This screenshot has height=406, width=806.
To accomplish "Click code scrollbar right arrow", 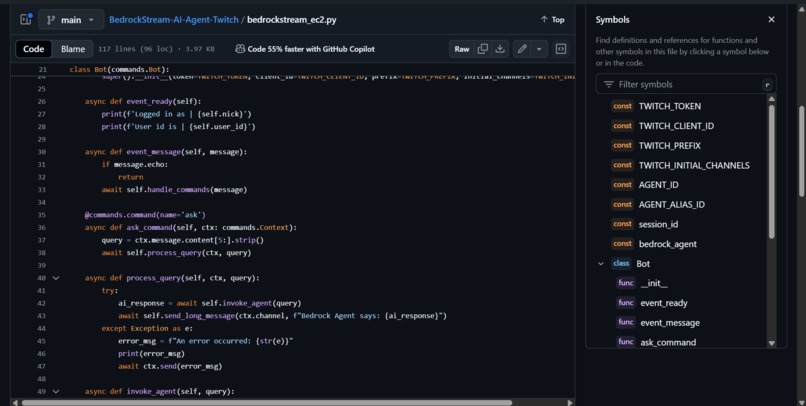I will (x=570, y=402).
